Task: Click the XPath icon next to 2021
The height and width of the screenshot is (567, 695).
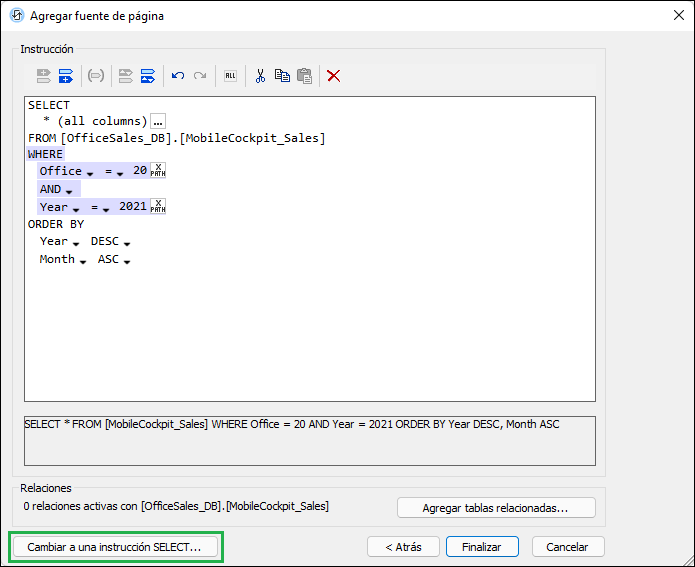Action: tap(158, 207)
